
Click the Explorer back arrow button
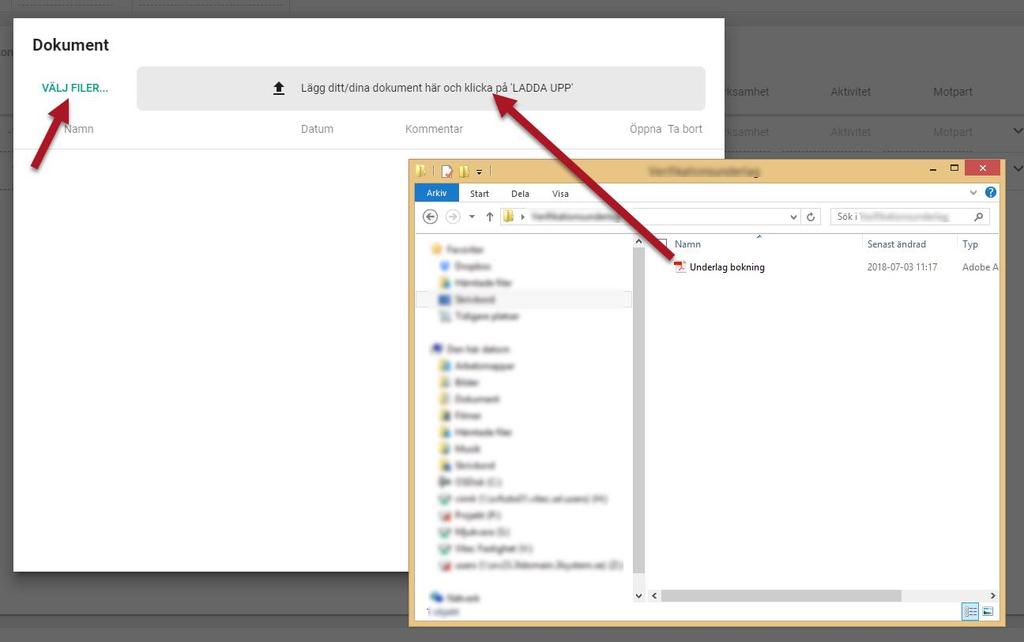(x=430, y=217)
